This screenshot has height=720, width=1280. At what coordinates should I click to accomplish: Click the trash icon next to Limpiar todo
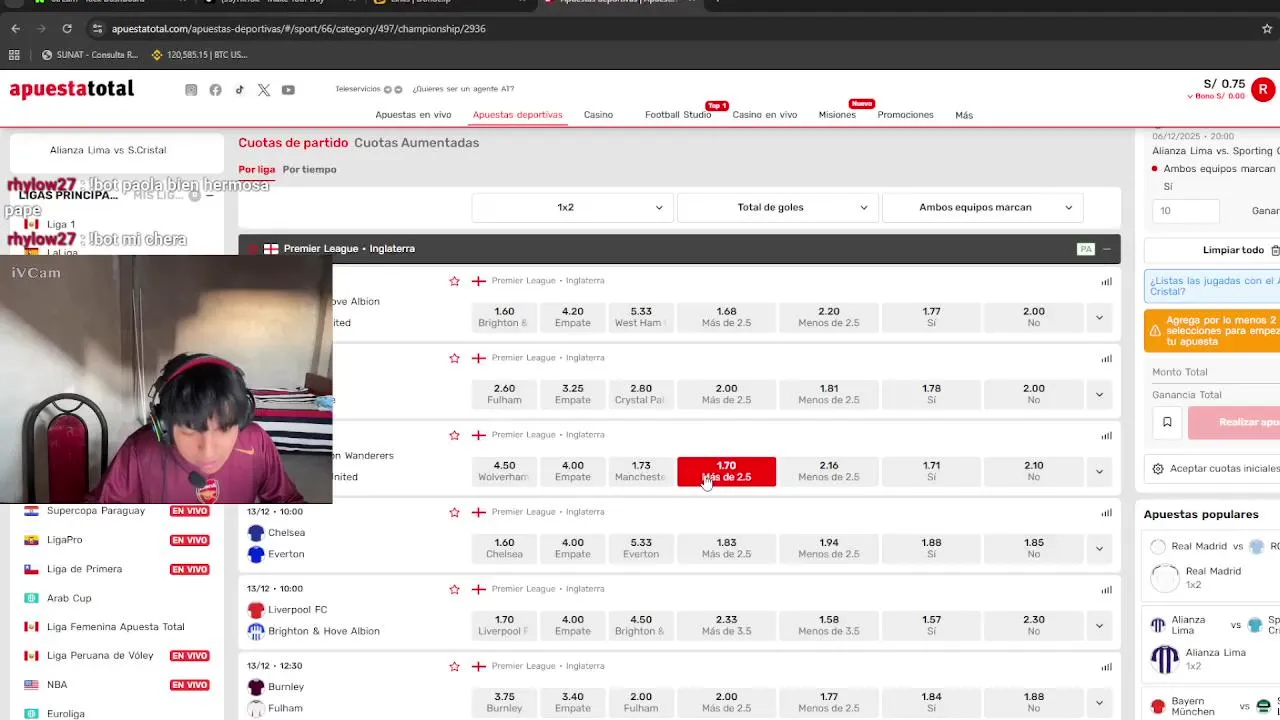tap(1274, 250)
